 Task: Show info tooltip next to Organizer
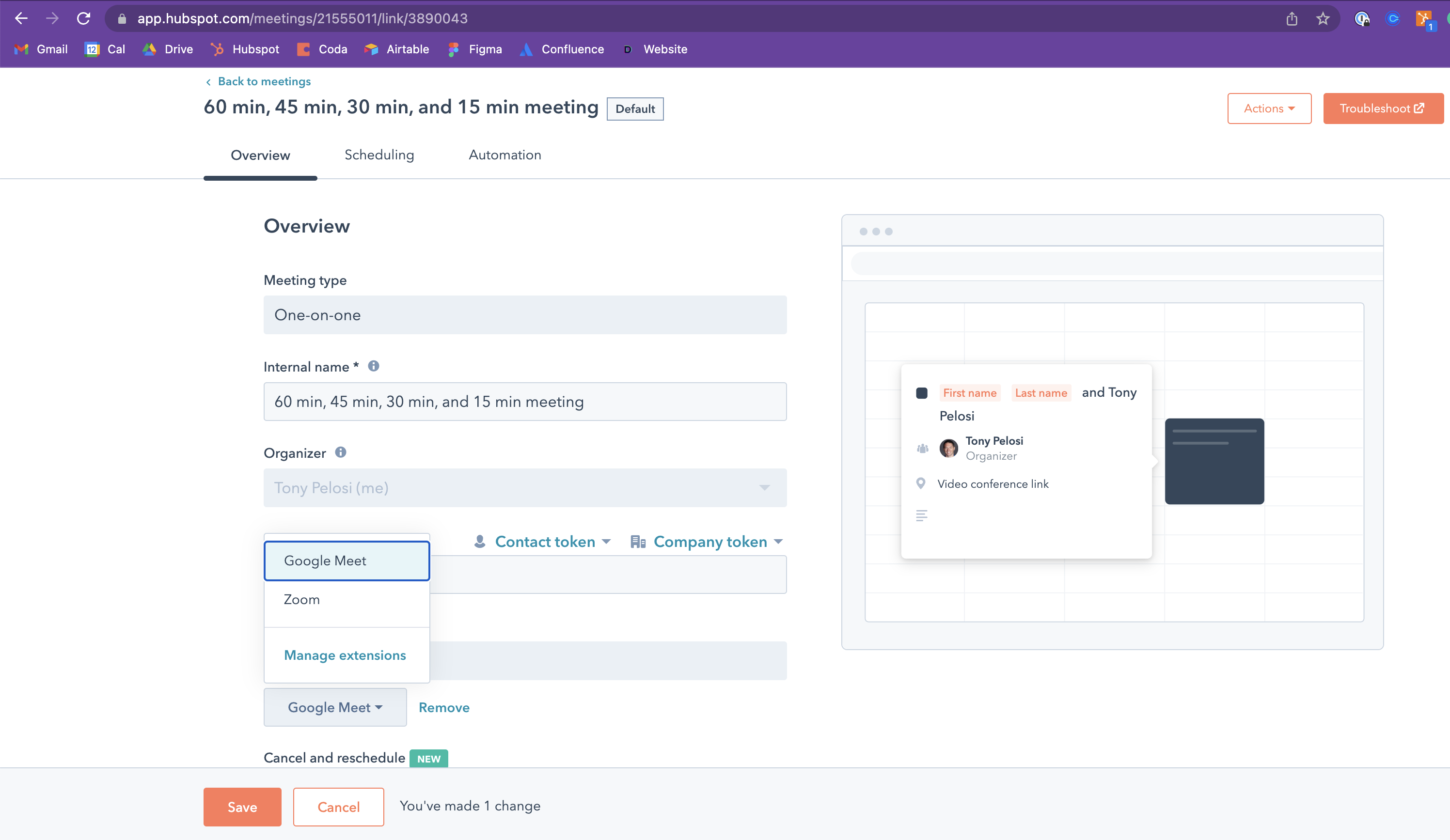[341, 452]
